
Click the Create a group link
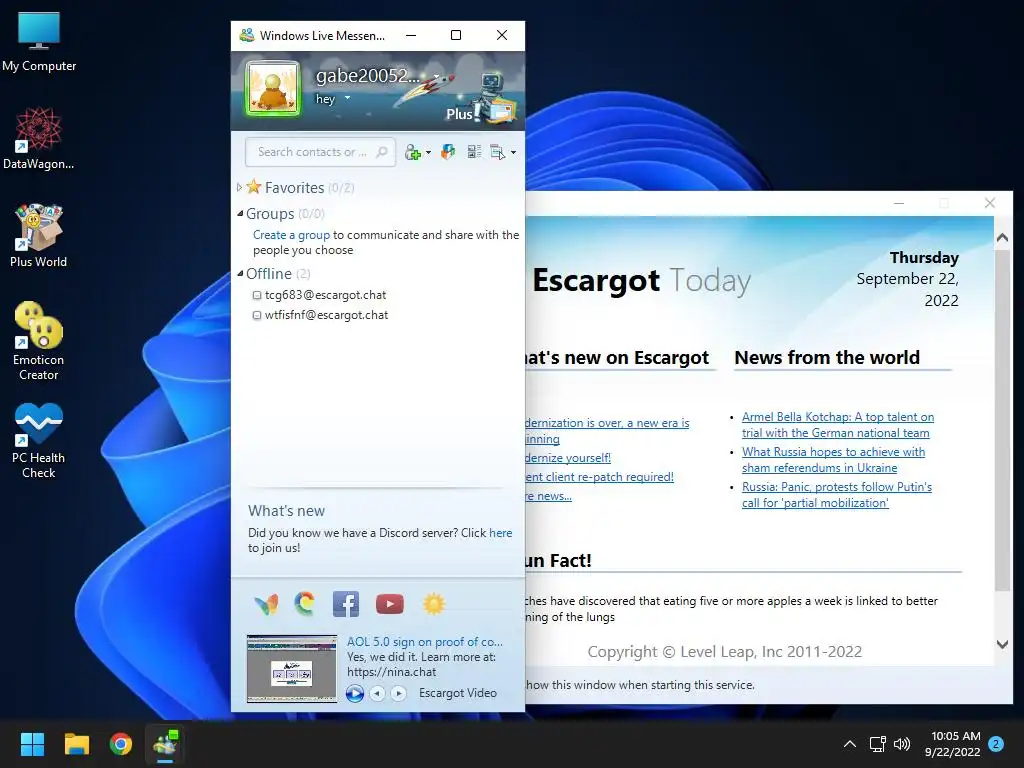pos(291,235)
